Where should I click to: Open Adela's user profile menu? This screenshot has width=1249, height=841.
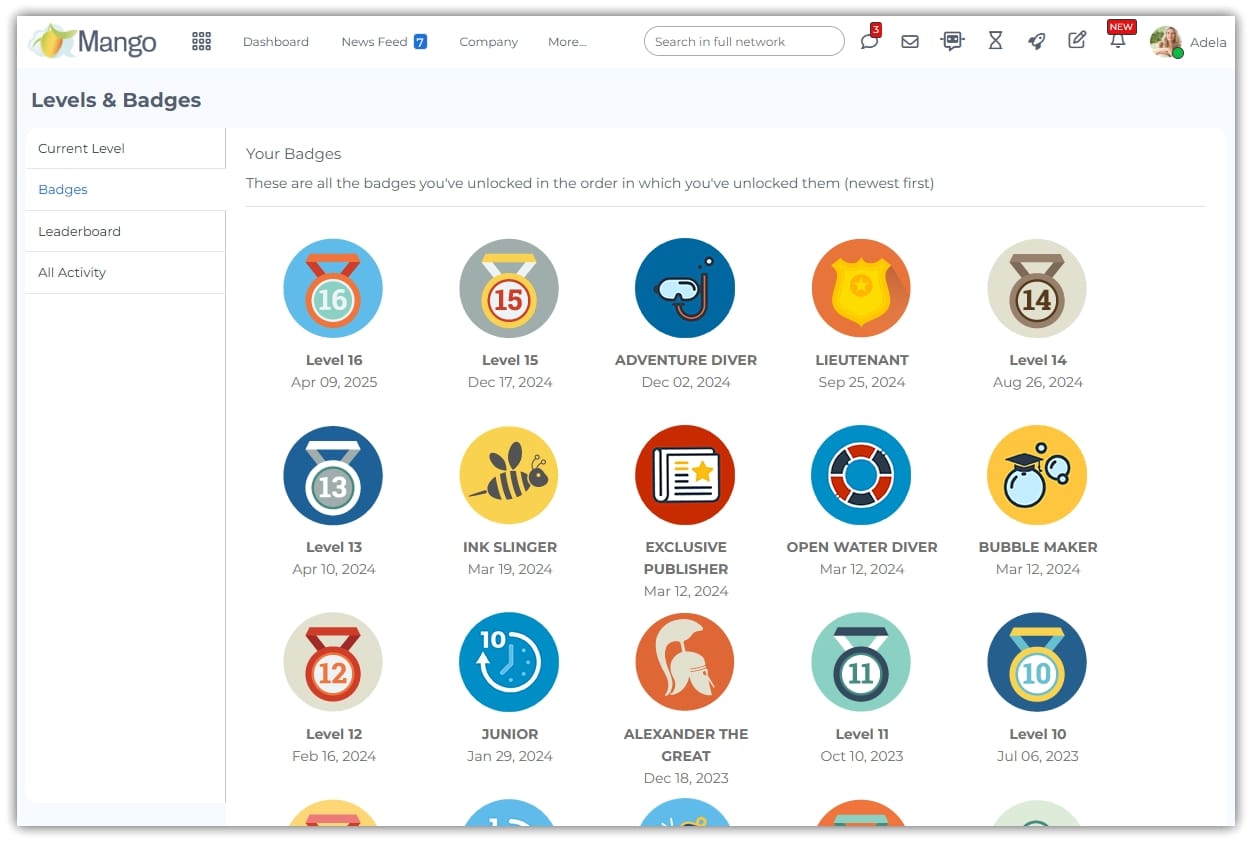[x=1187, y=42]
